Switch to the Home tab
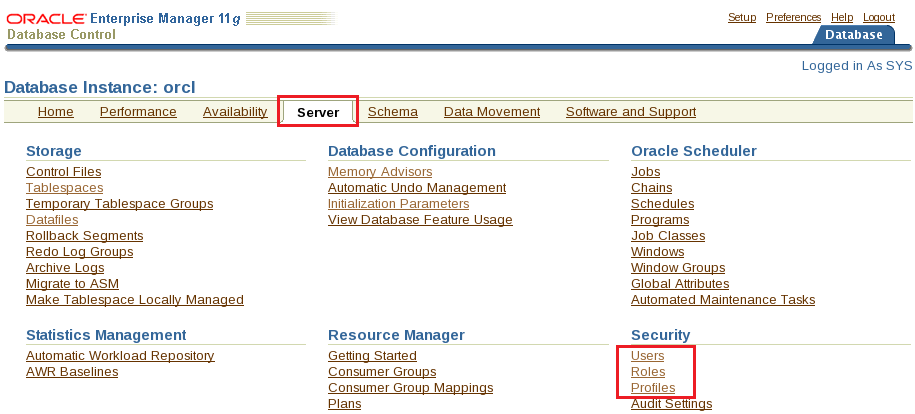Screen dimensions: 915x414 click(x=55, y=112)
